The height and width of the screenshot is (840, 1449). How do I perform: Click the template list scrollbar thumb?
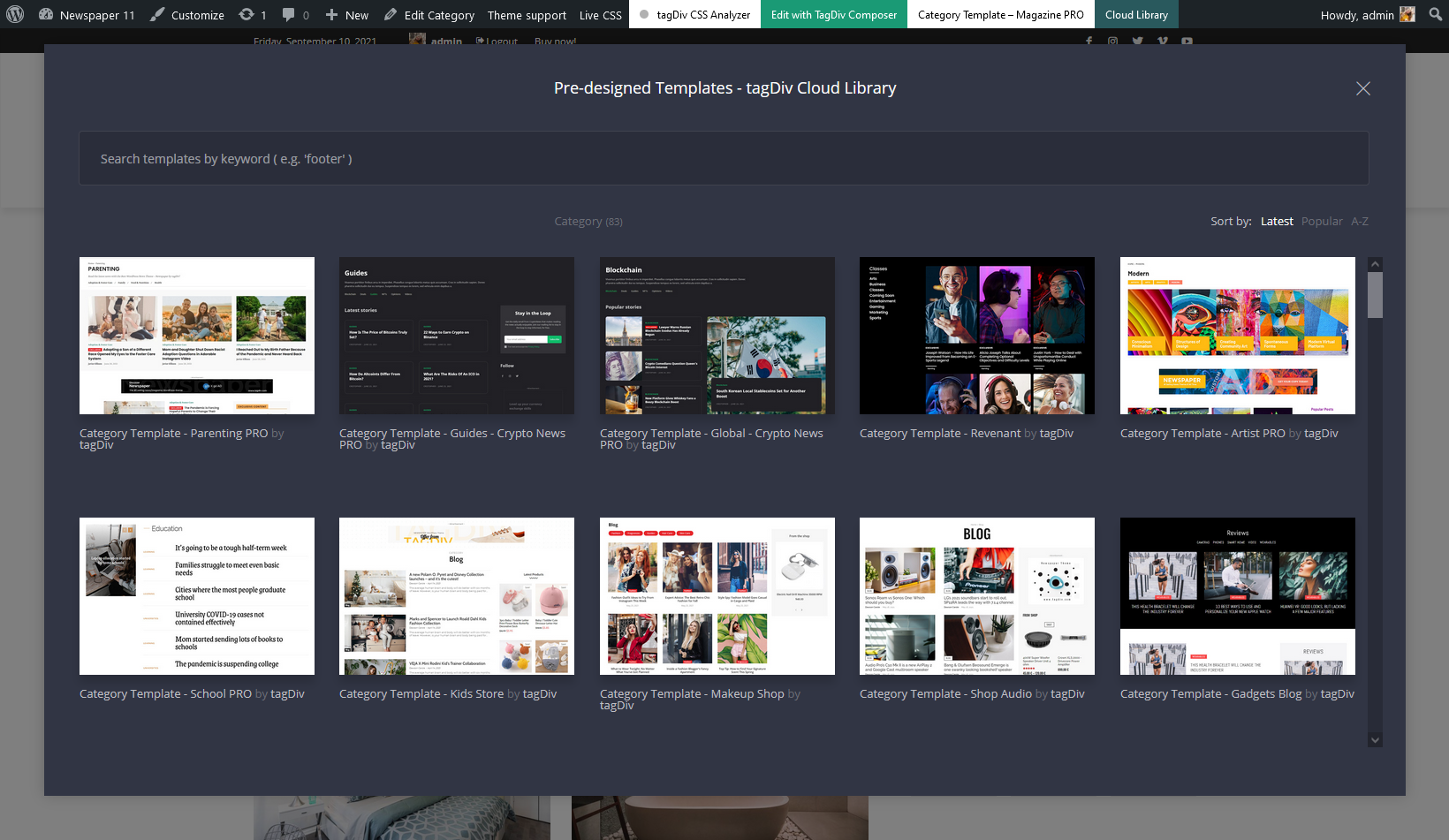click(1375, 295)
